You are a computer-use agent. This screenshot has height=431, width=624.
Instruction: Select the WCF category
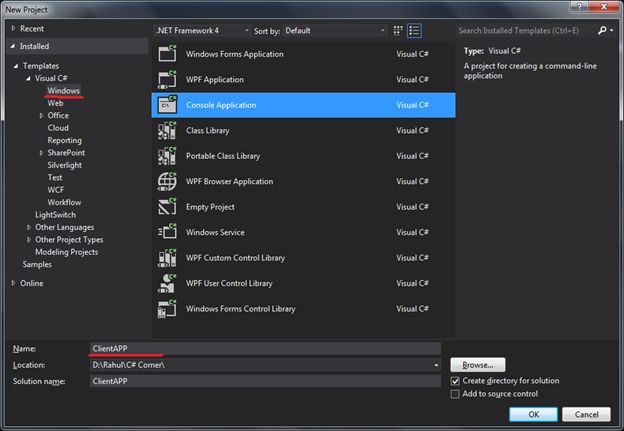[x=56, y=190]
